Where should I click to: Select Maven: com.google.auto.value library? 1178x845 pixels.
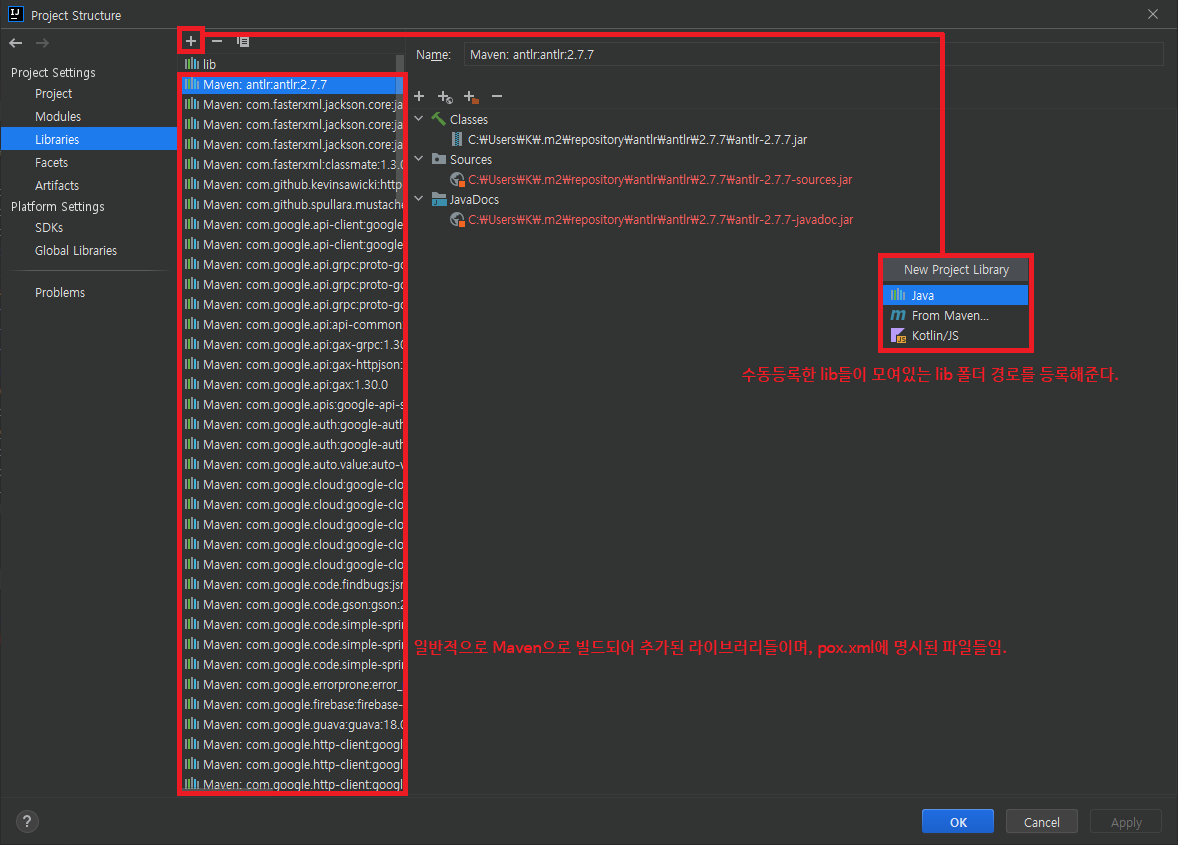pyautogui.click(x=291, y=464)
